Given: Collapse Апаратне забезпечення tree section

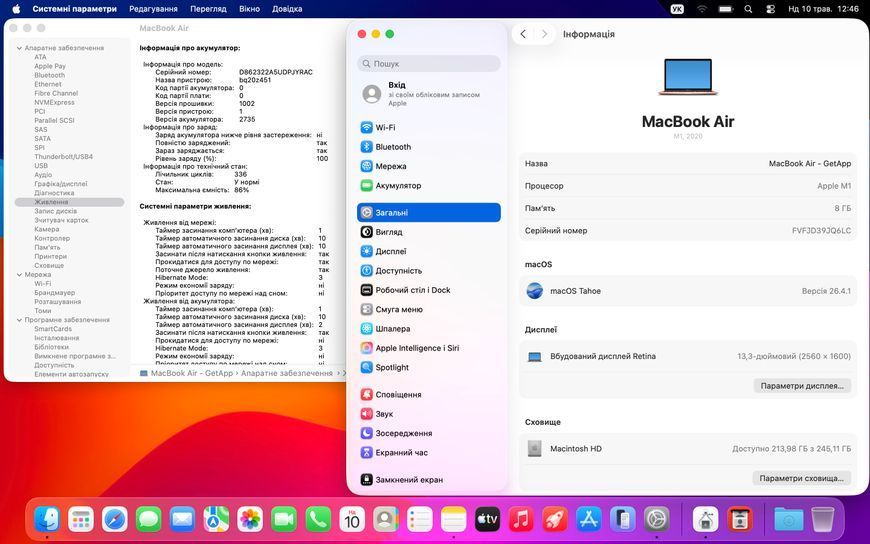Looking at the screenshot, I should [19, 48].
